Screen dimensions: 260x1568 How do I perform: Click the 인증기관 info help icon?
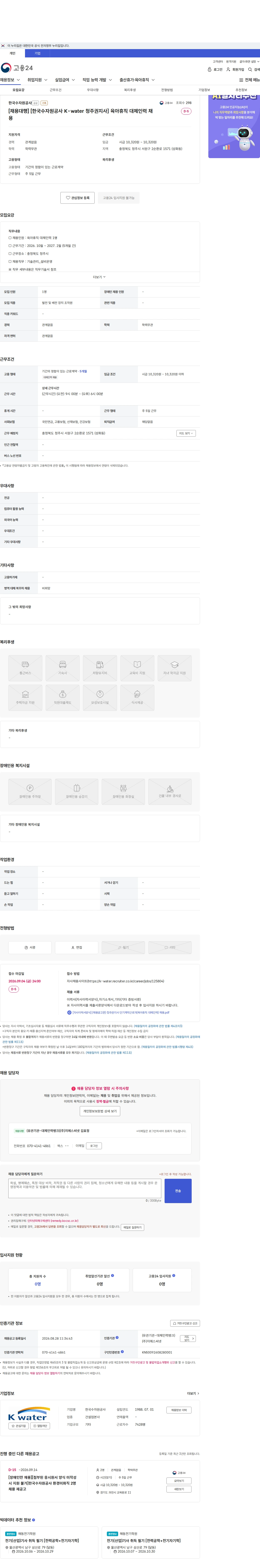[x=117, y=1337]
